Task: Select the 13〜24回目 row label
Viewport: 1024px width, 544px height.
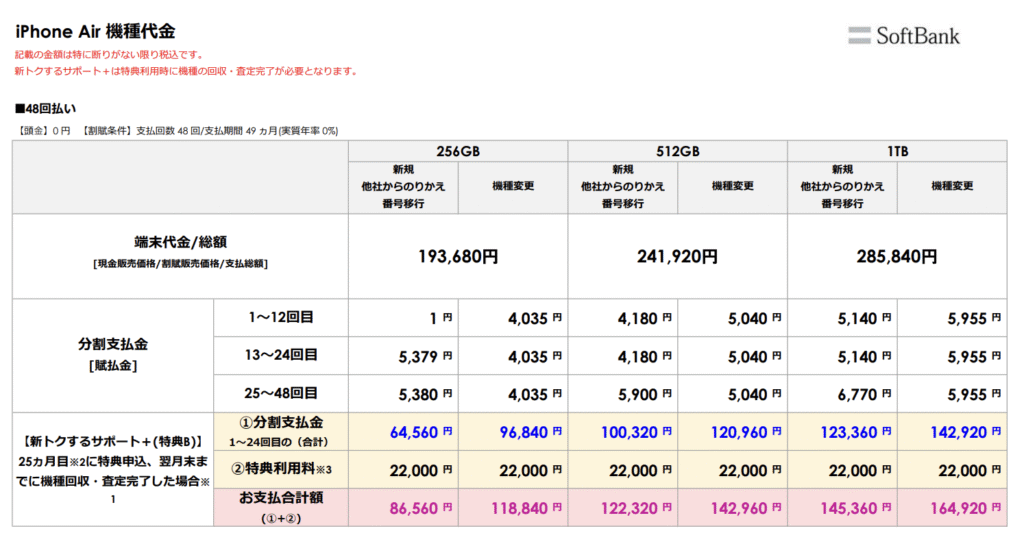Action: coord(281,355)
